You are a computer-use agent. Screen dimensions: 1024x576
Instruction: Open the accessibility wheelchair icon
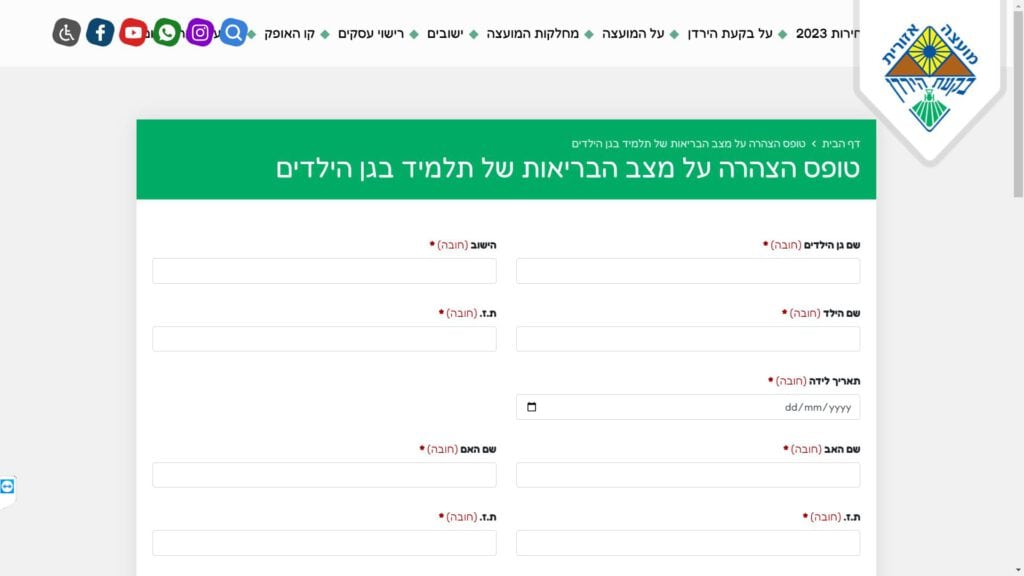coord(66,33)
